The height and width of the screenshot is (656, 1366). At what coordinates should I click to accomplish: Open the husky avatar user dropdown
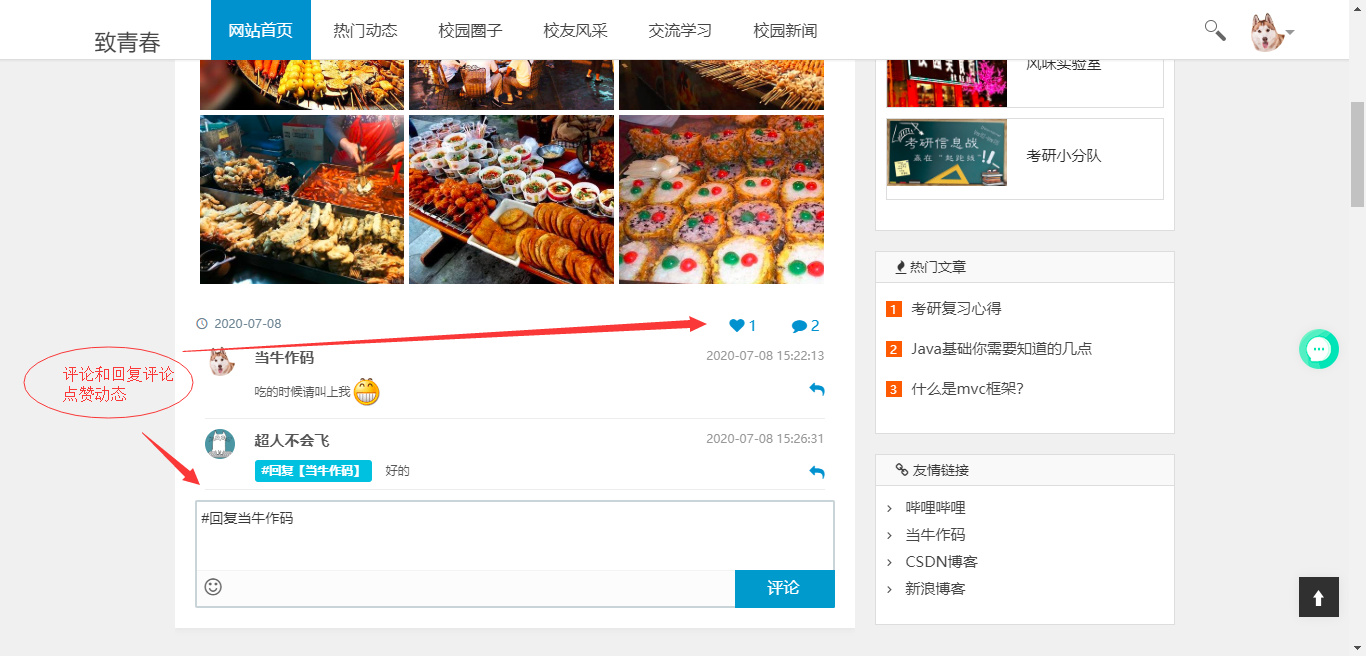pos(1272,32)
